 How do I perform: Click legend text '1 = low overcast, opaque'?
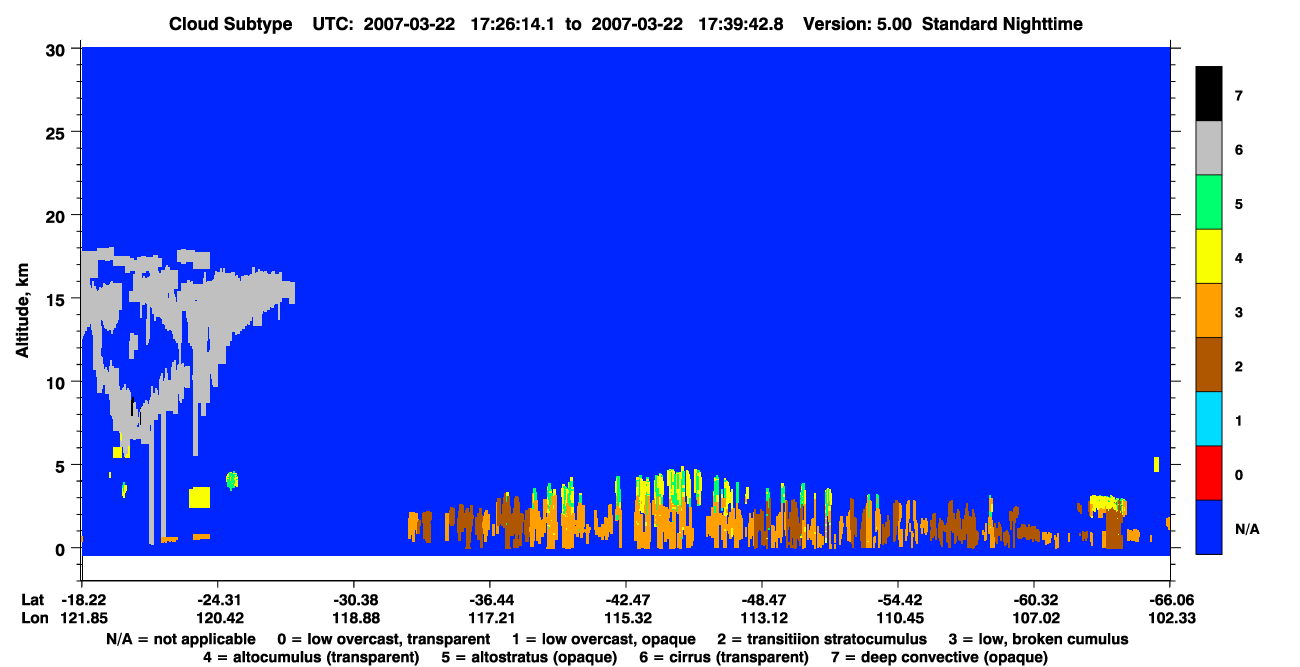(605, 639)
